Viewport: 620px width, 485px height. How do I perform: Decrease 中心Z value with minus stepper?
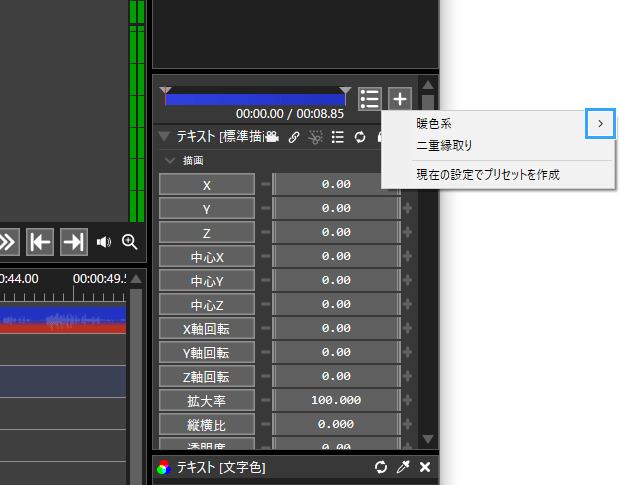[x=265, y=304]
